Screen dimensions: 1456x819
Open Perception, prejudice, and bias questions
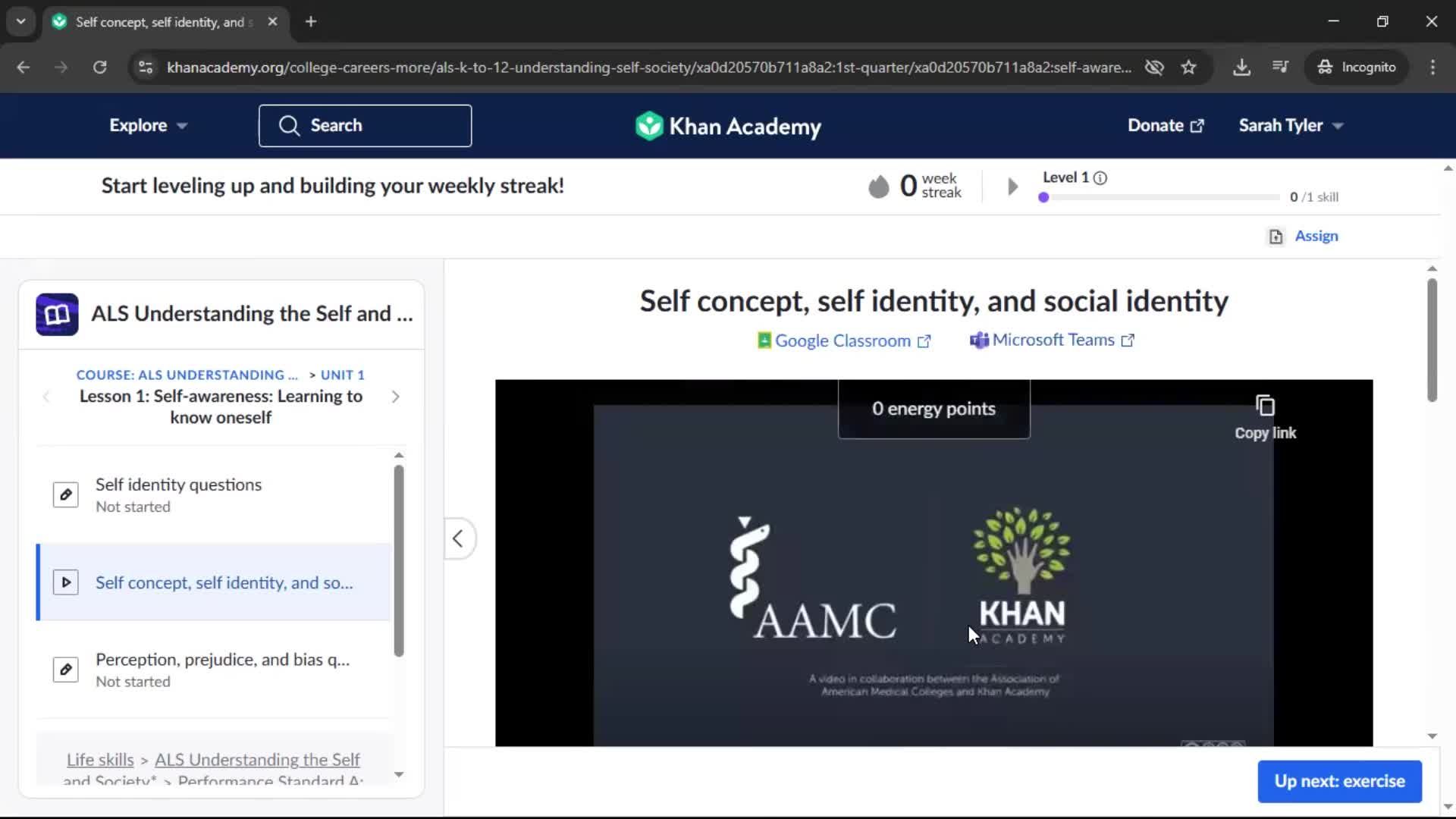214,670
